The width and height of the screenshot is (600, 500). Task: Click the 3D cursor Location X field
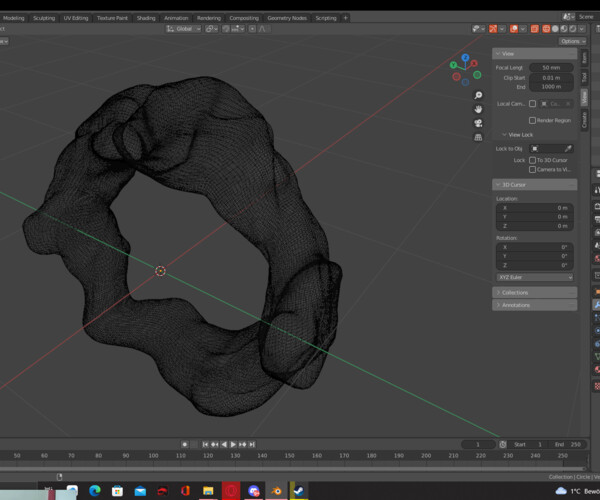click(x=535, y=208)
